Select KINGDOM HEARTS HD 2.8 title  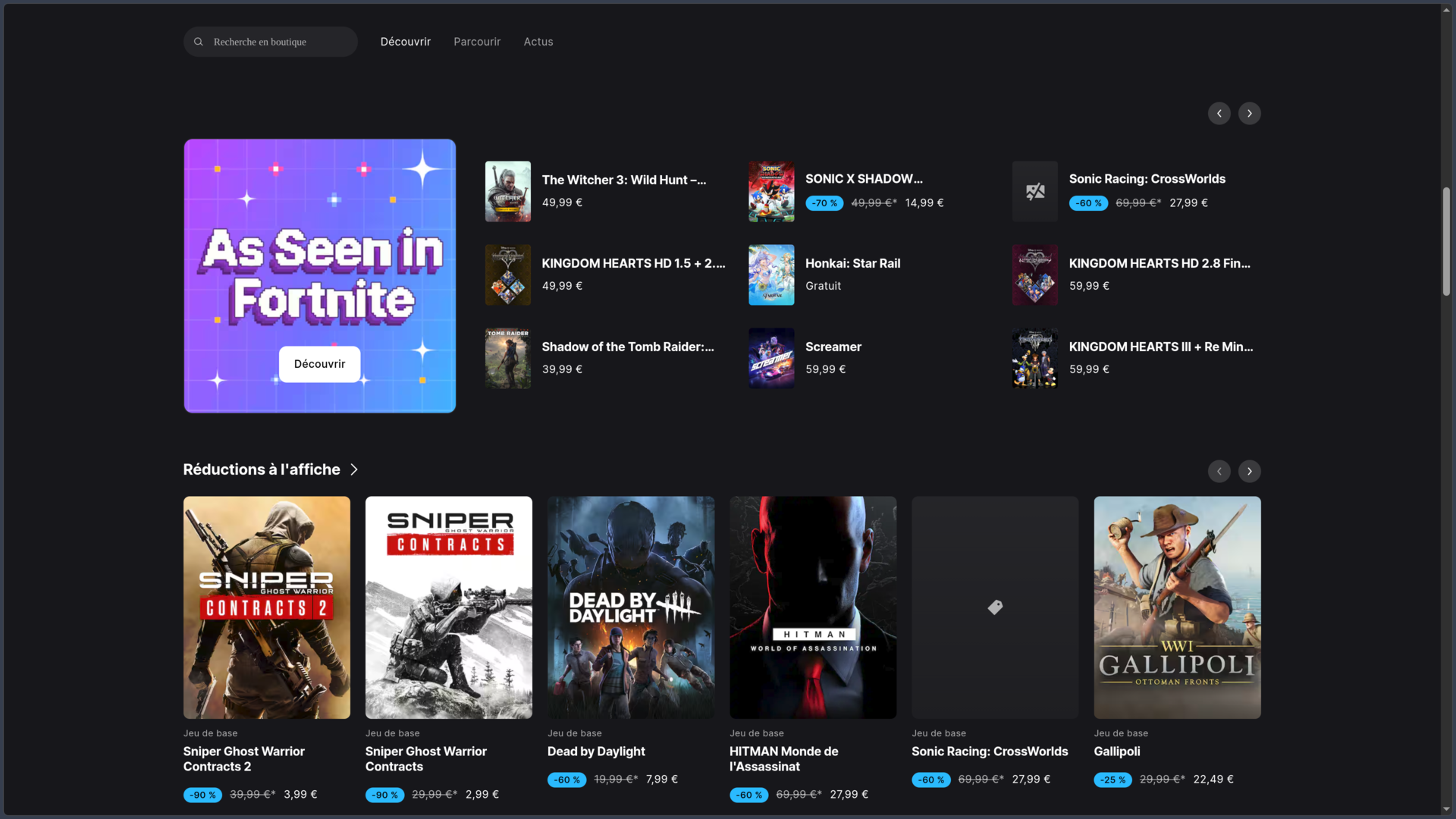1160,263
